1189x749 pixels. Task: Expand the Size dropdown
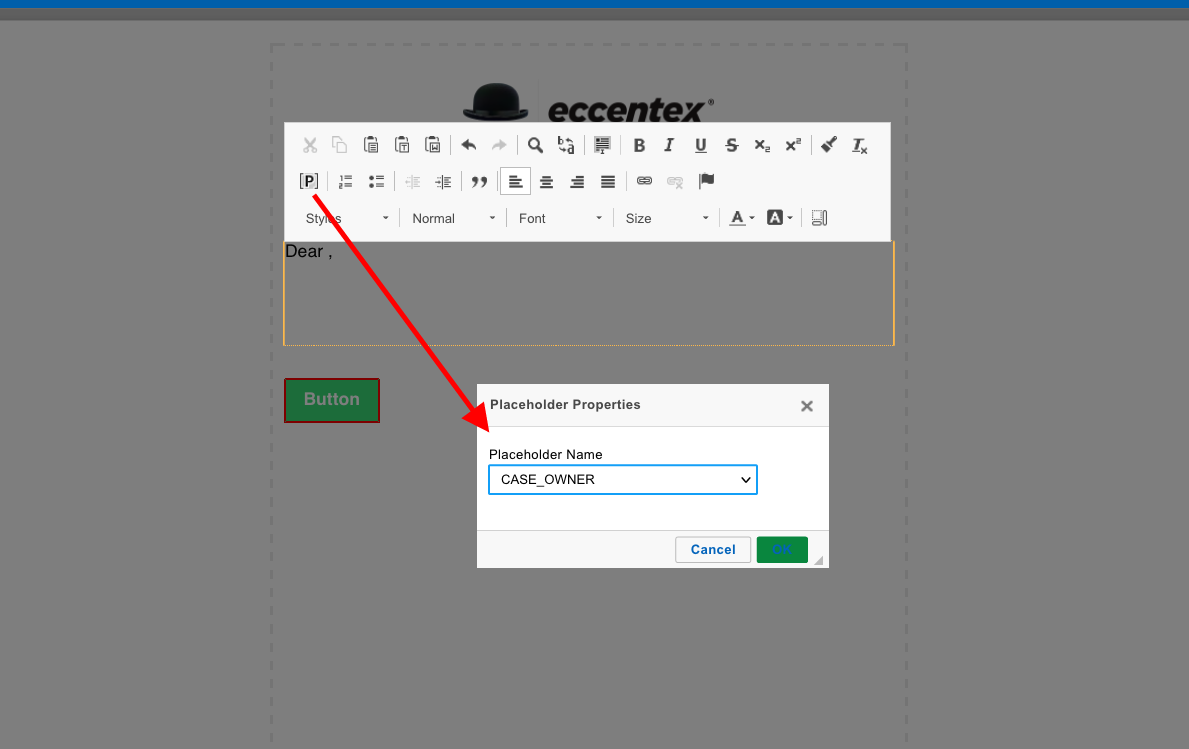click(667, 218)
